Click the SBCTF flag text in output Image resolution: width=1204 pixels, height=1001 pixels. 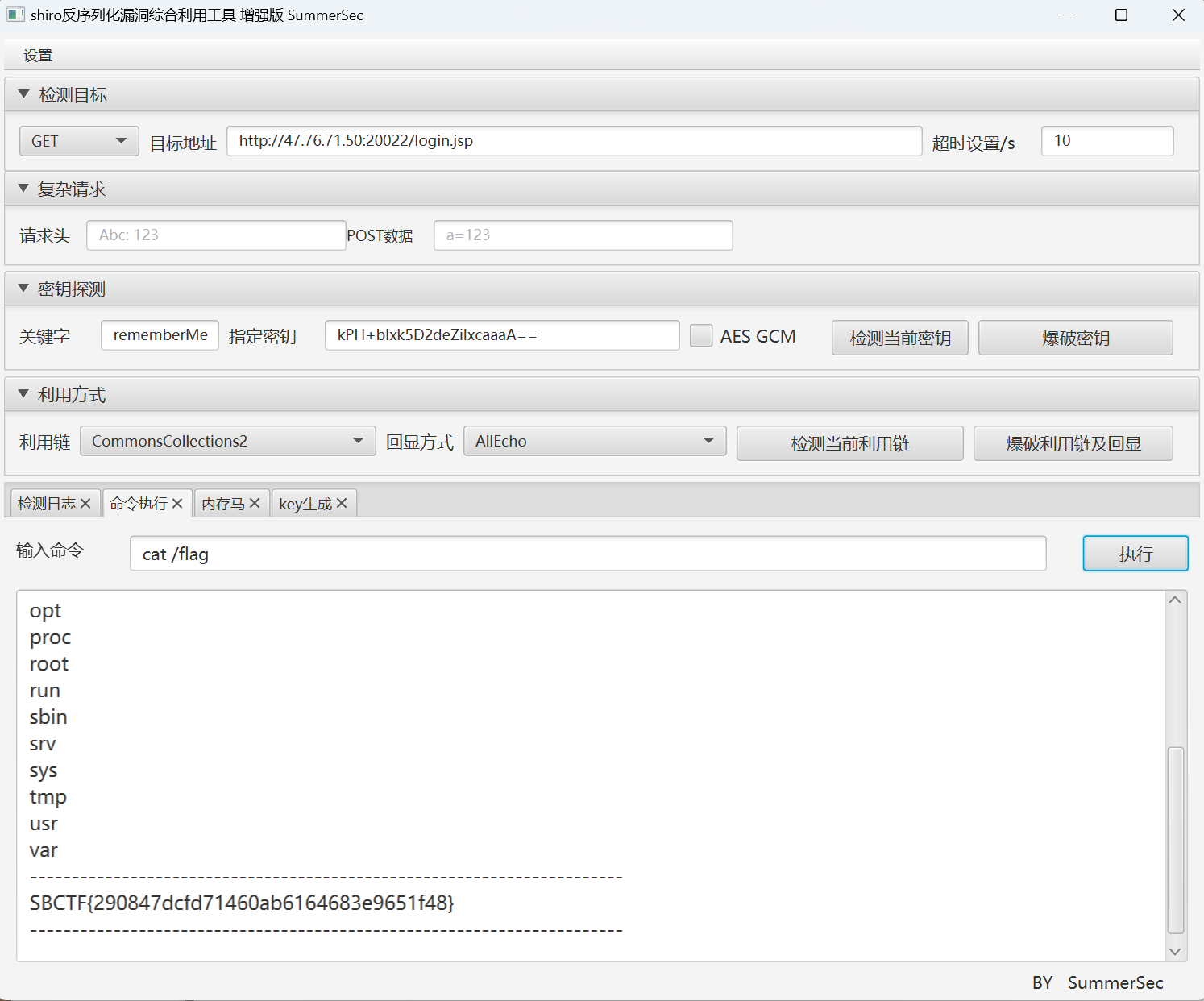[242, 903]
